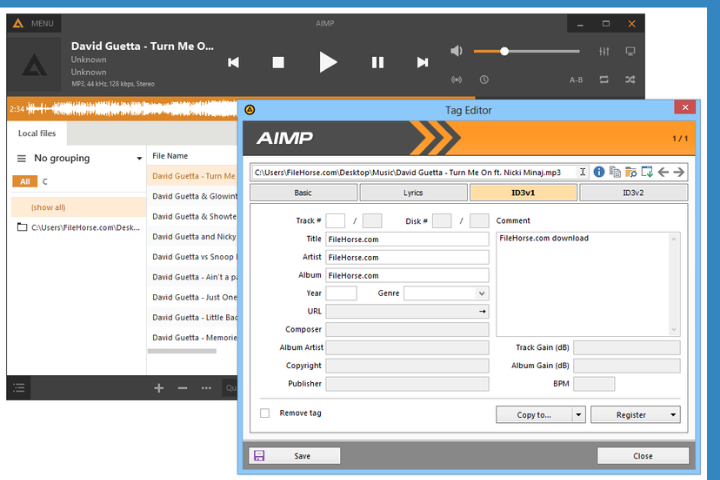This screenshot has width=720, height=480.
Task: Skip to next track in AIMP player
Action: [422, 62]
